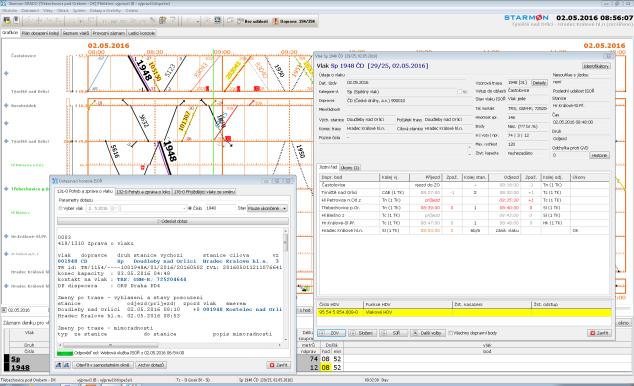634x386 pixels.
Task: Open the Další volby button
Action: point(427,333)
